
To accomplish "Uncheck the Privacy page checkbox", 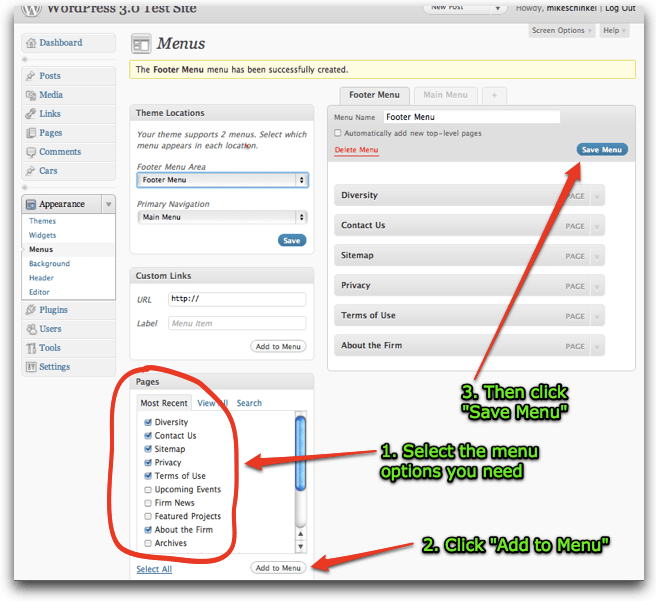I will click(x=148, y=462).
